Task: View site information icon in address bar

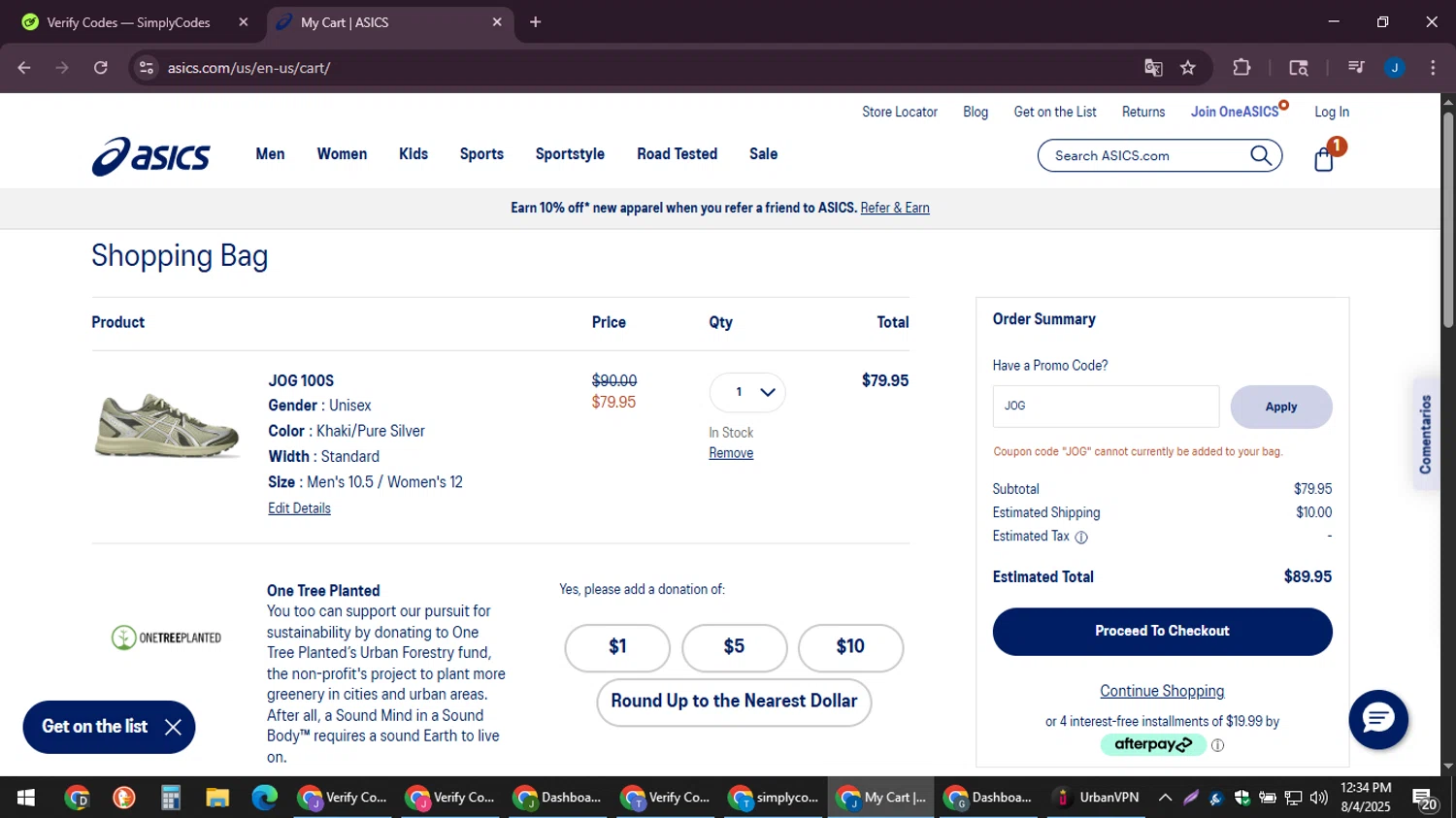Action: [x=147, y=68]
